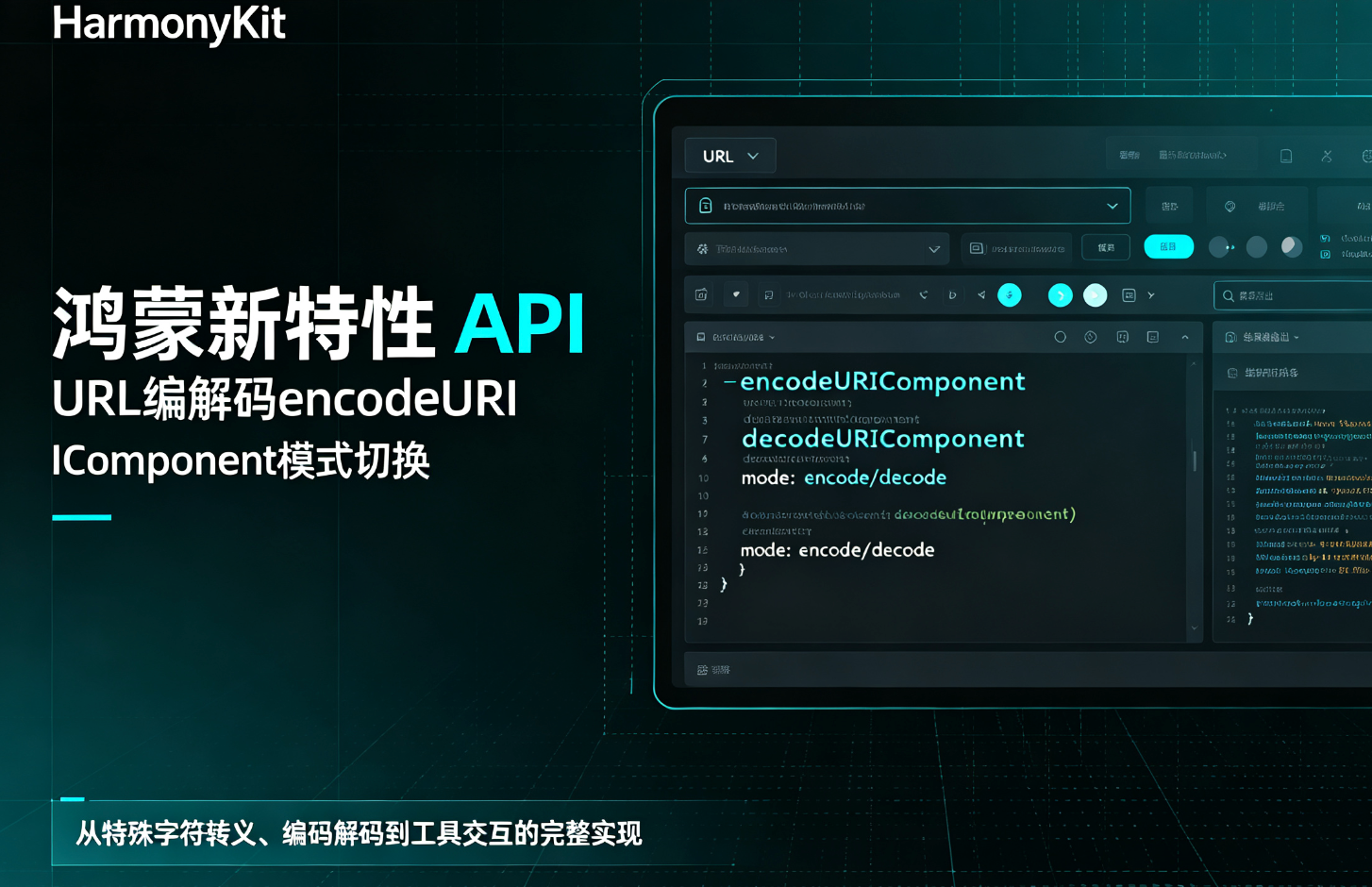Expand the address field dropdown chevron
Image resolution: width=1372 pixels, height=887 pixels.
(1113, 206)
